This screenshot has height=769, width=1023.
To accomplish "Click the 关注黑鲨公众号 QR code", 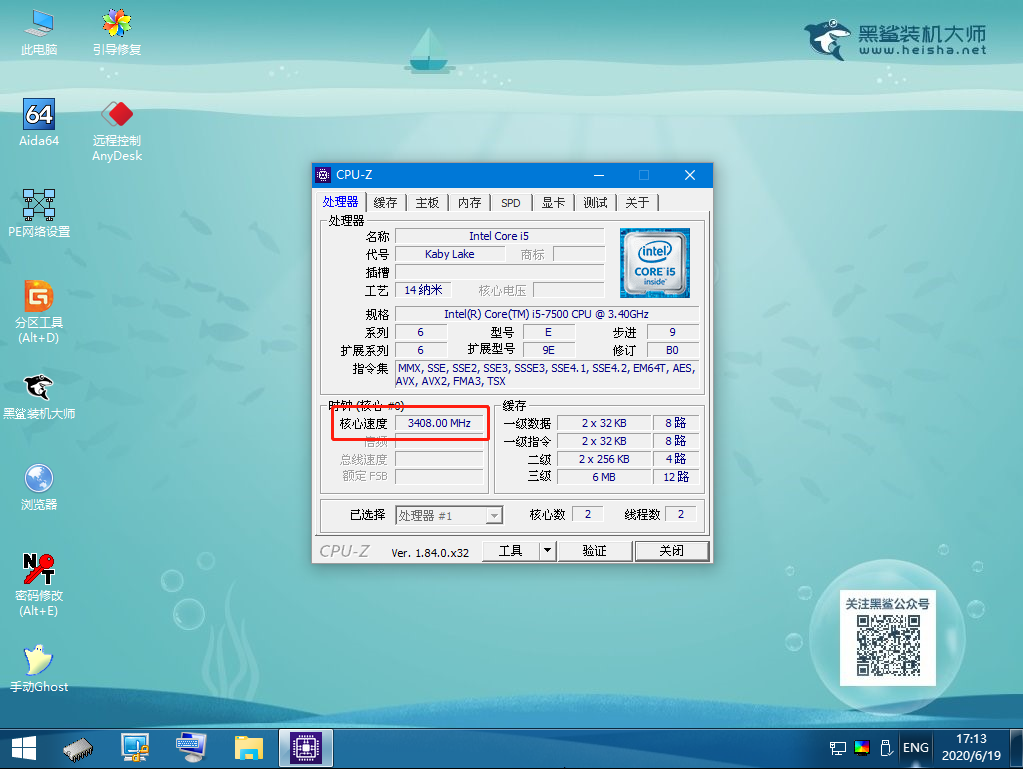I will 888,645.
